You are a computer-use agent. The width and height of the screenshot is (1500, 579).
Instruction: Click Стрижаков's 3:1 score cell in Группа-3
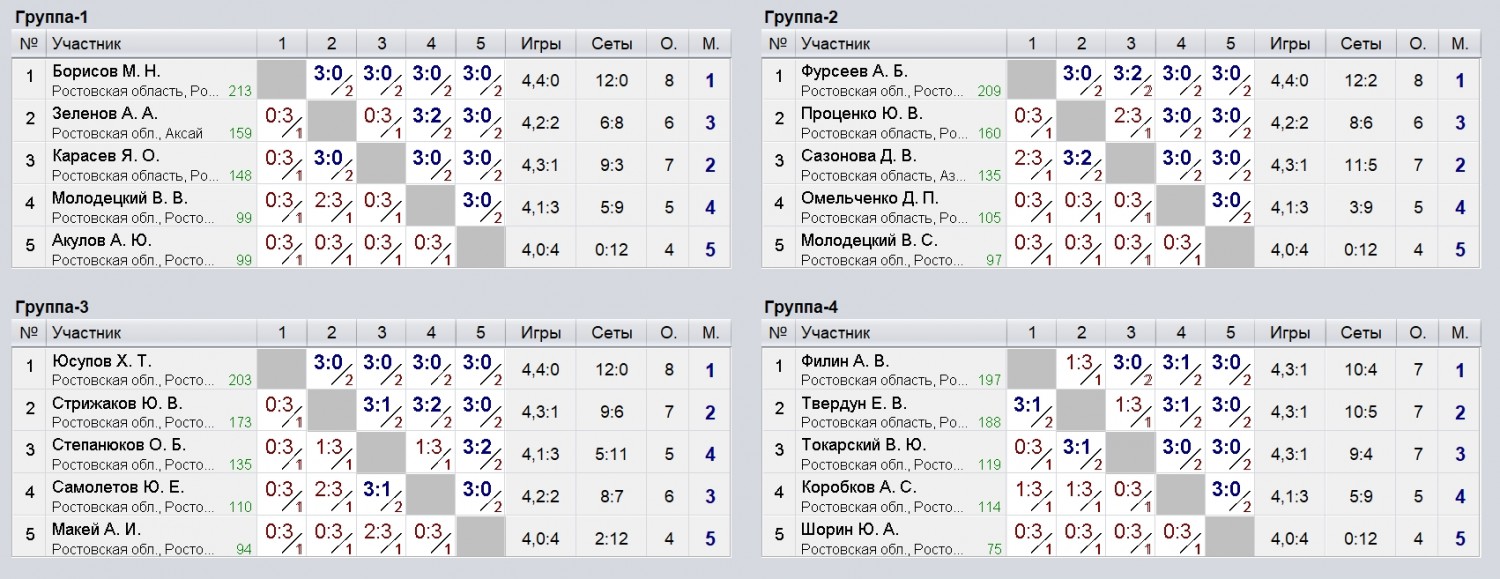click(382, 410)
